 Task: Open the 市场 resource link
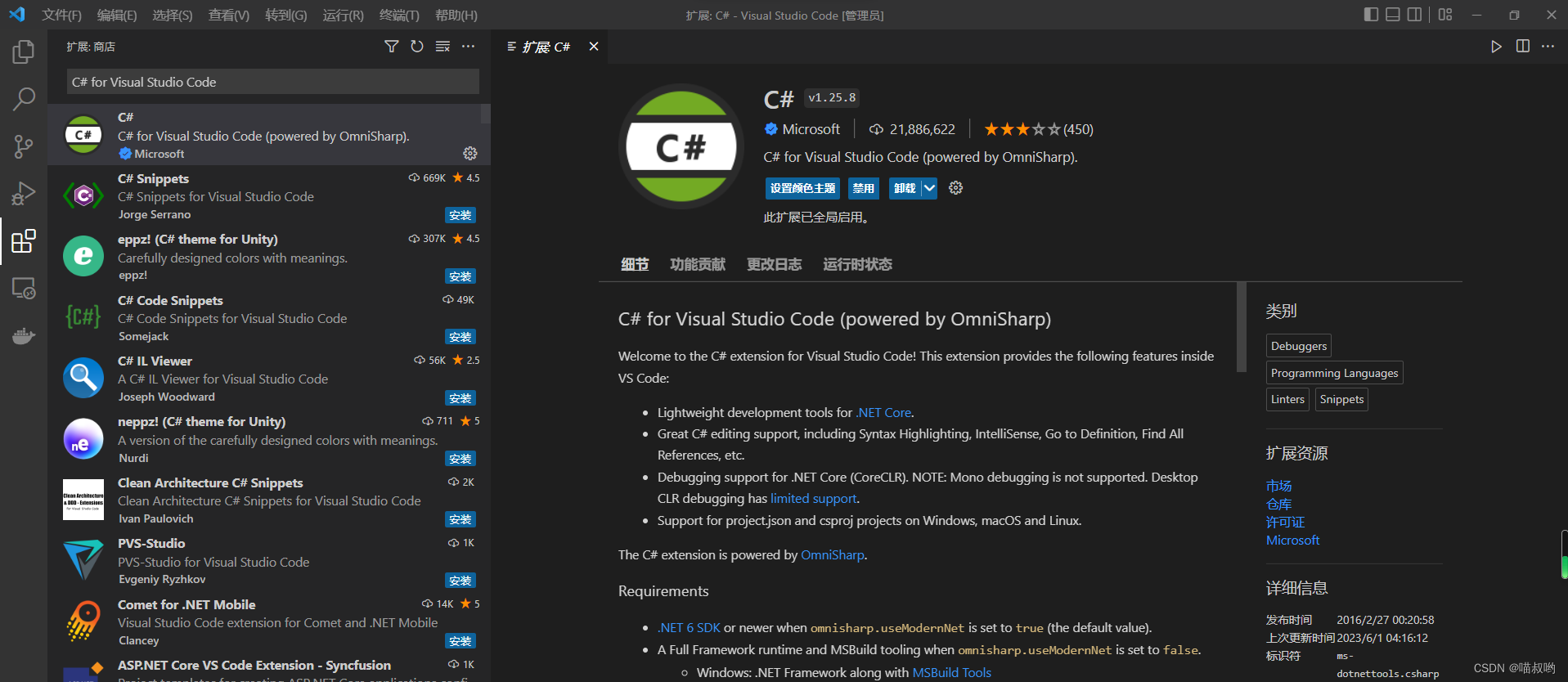coord(1278,486)
